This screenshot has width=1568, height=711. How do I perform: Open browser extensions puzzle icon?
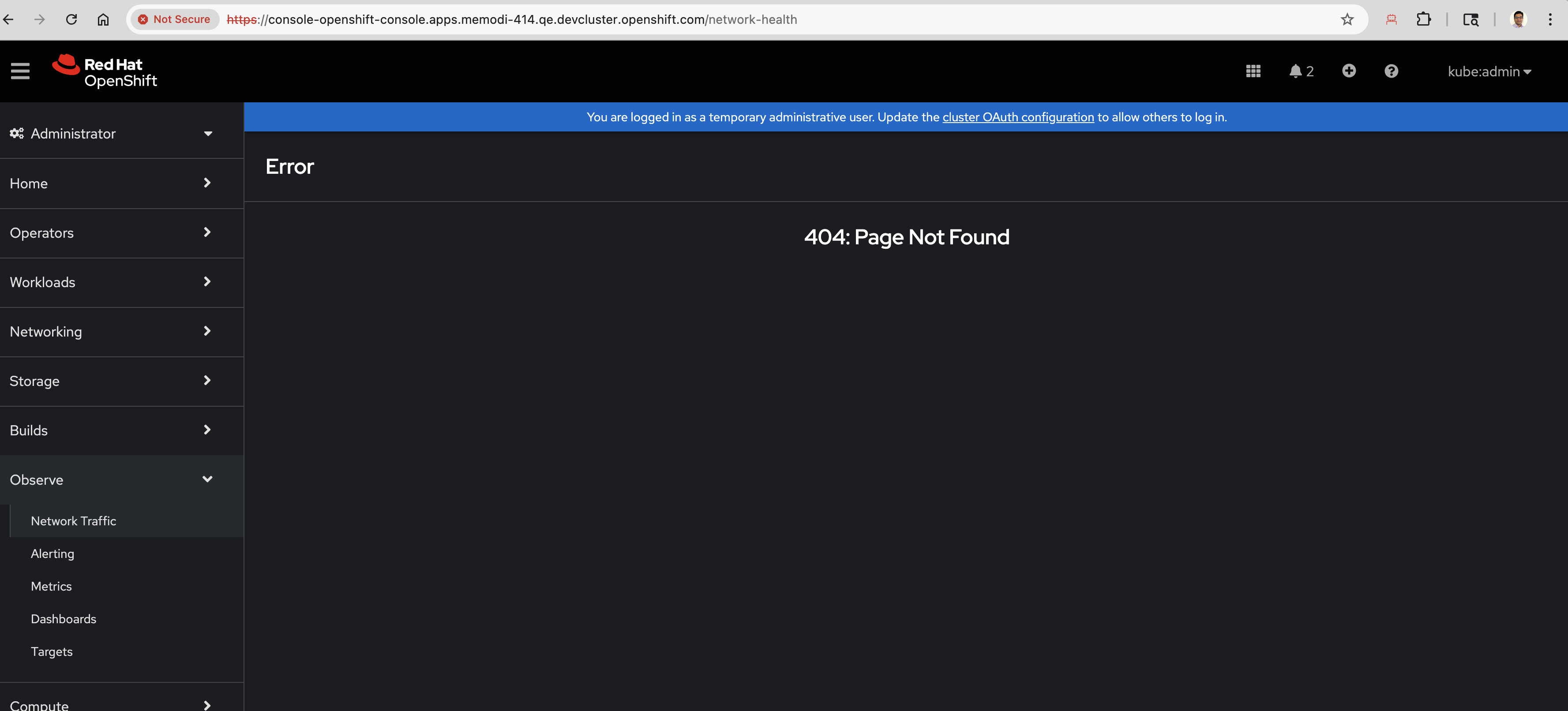click(1423, 19)
